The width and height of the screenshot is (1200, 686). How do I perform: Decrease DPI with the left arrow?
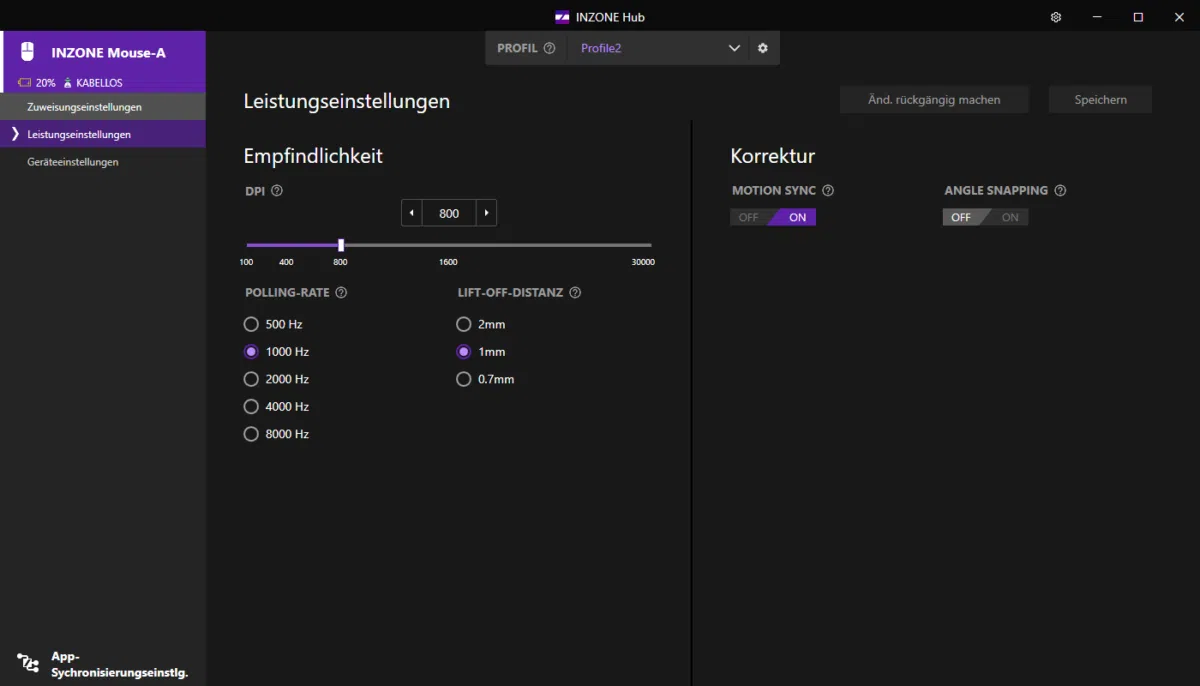[x=411, y=213]
